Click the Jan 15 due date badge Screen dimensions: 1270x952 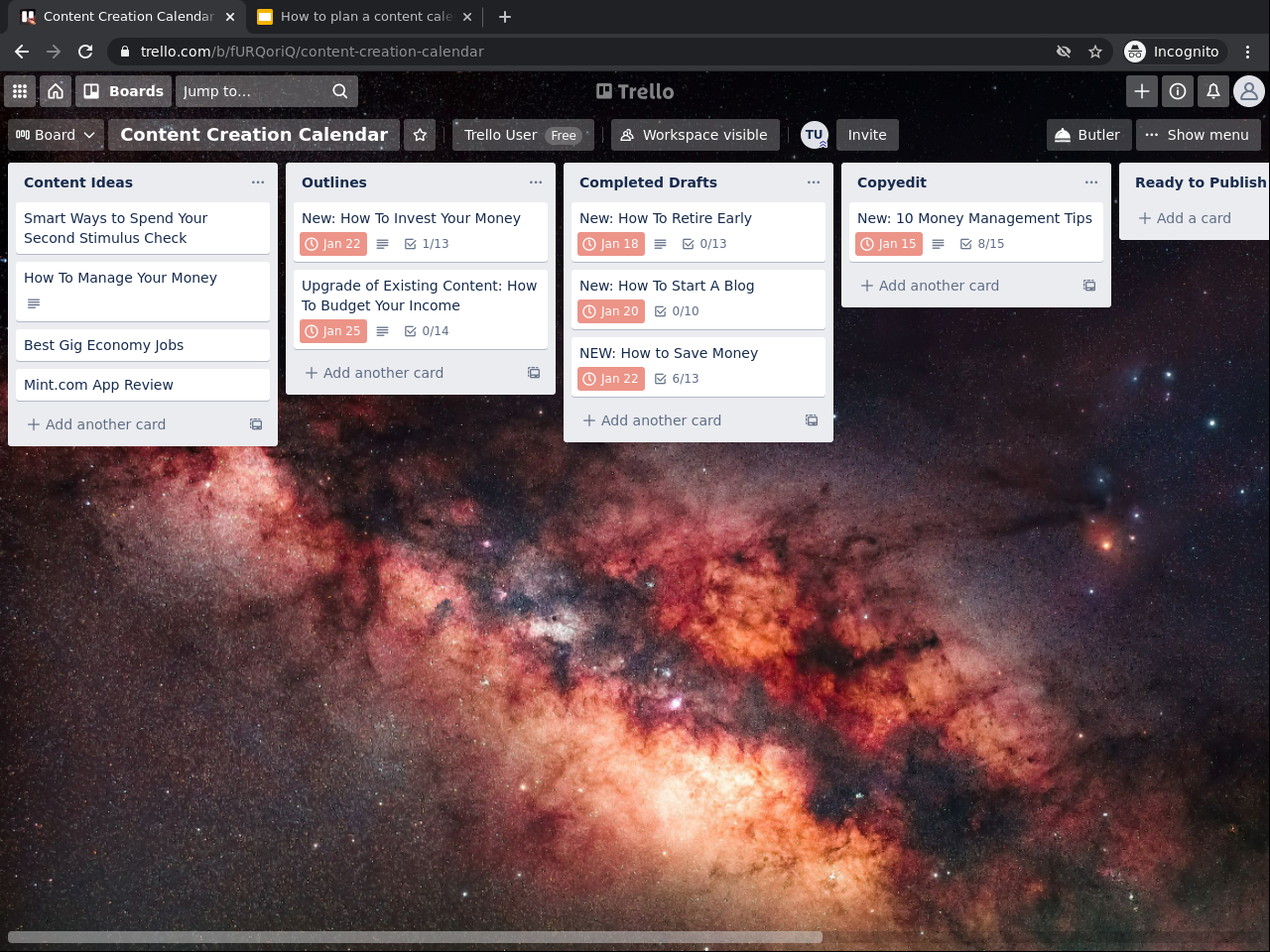pos(889,244)
